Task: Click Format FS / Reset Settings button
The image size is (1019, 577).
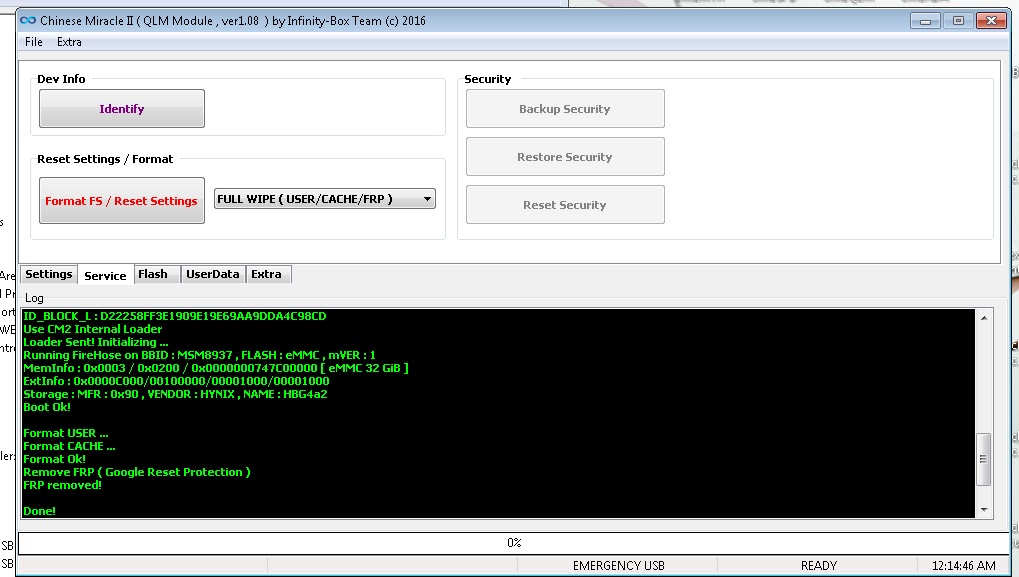Action: click(122, 201)
